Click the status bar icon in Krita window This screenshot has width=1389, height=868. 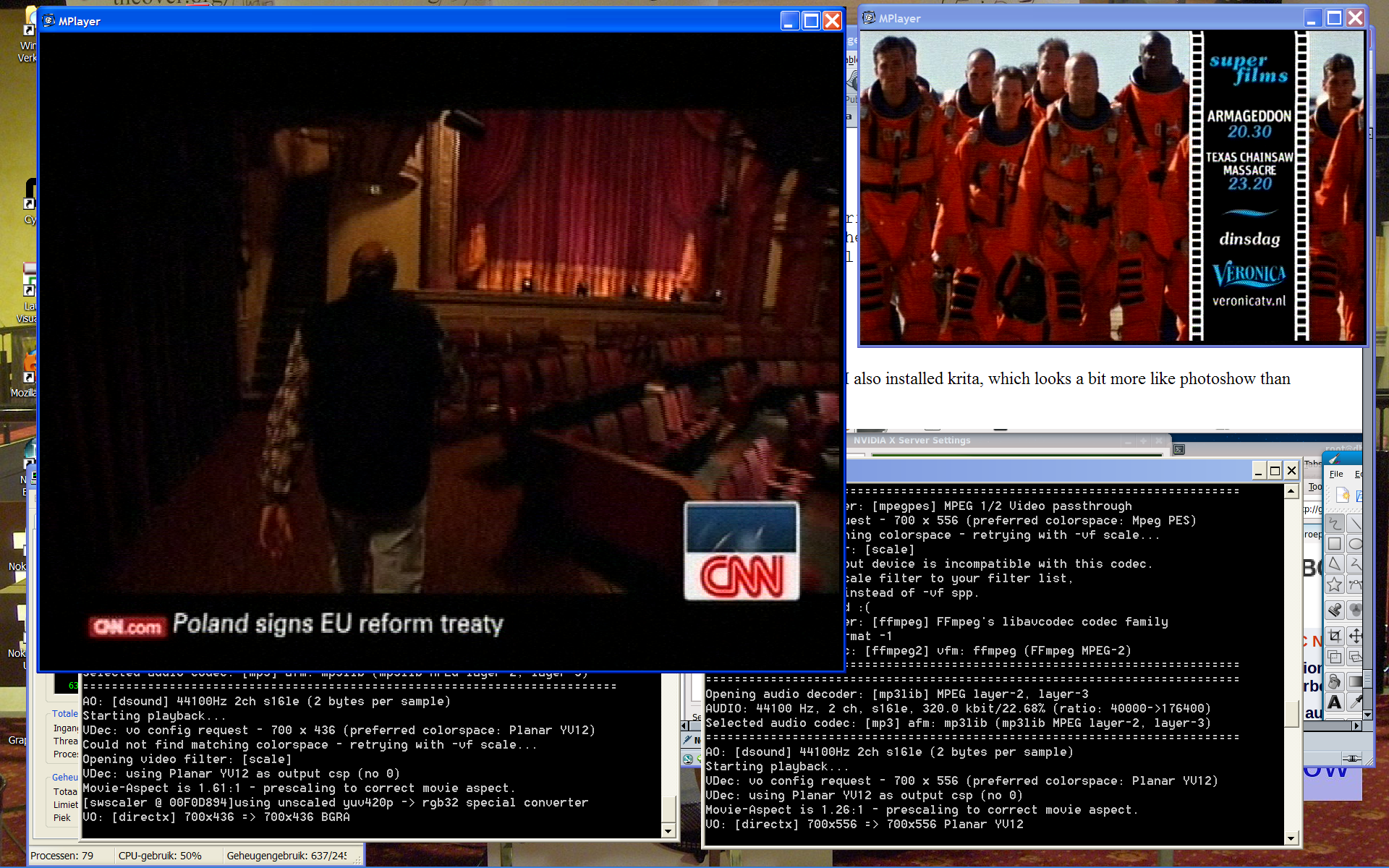coord(1351,758)
